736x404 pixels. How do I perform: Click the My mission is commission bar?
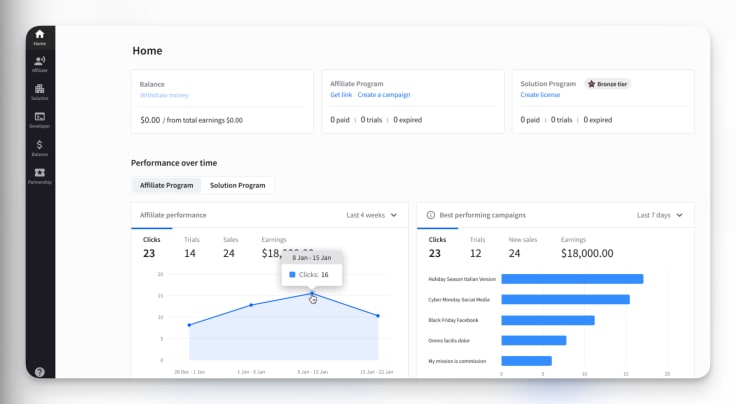coord(526,361)
